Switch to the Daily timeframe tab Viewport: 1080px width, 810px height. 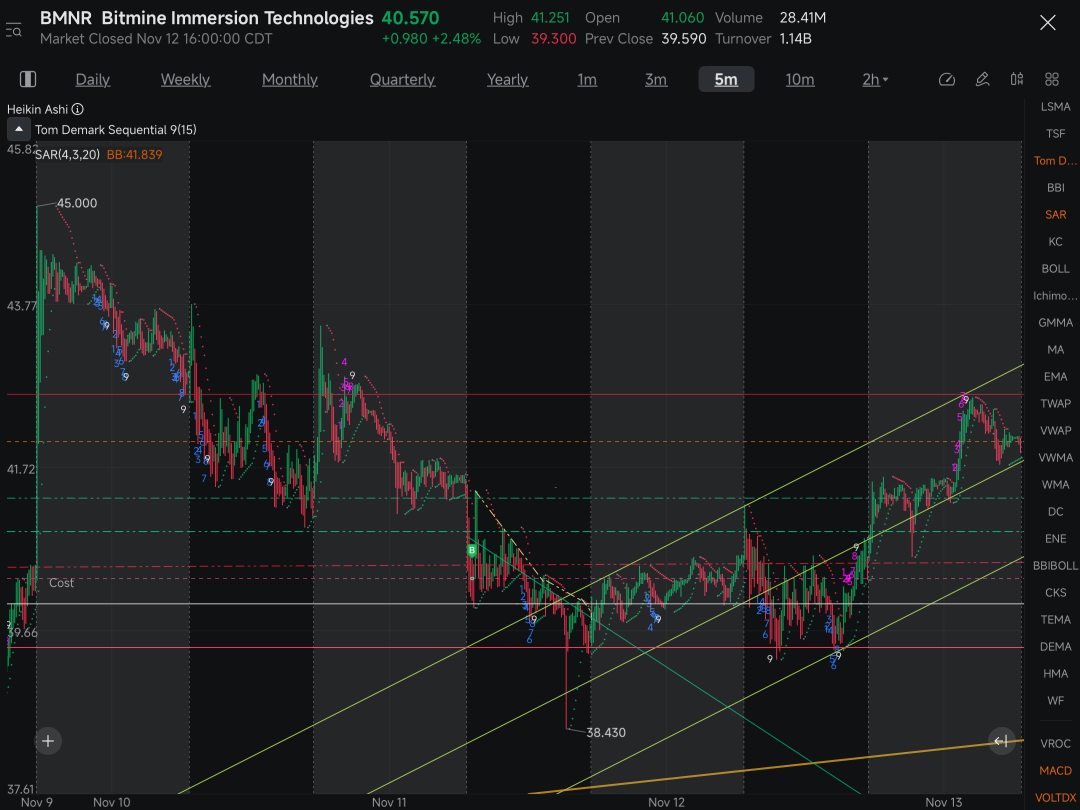[93, 79]
